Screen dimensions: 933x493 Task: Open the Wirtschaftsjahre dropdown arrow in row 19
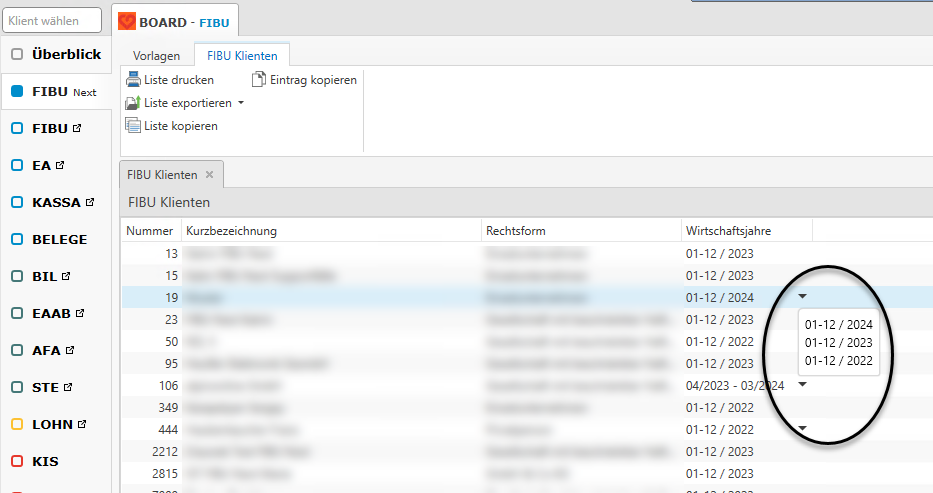(x=802, y=297)
